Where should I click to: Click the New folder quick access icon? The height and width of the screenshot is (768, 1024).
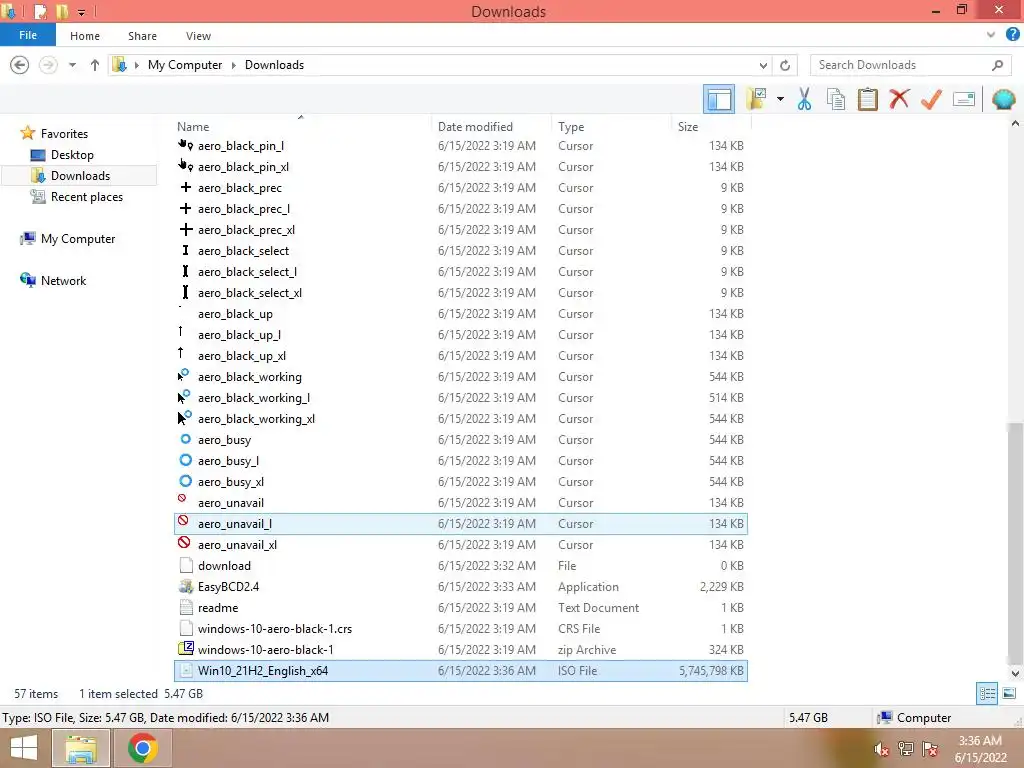61,11
